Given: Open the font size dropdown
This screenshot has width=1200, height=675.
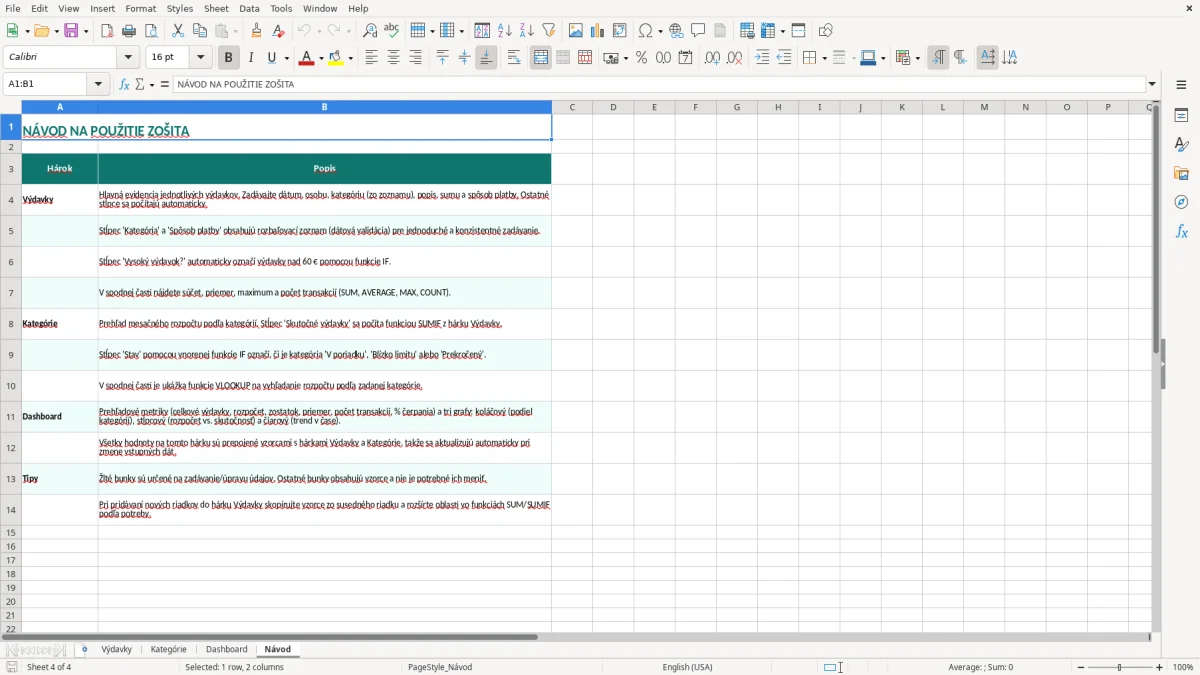Looking at the screenshot, I should coord(201,58).
